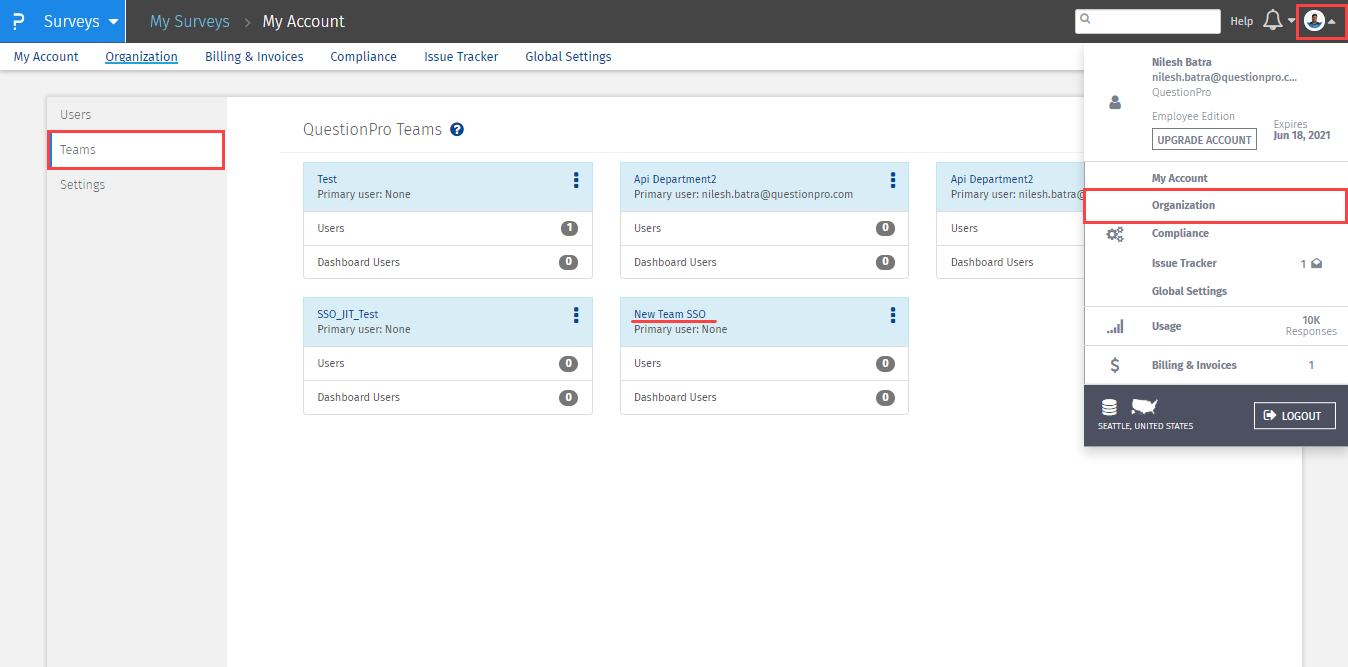This screenshot has width=1348, height=667.
Task: Open the New Team SSO team link
Action: click(x=669, y=314)
